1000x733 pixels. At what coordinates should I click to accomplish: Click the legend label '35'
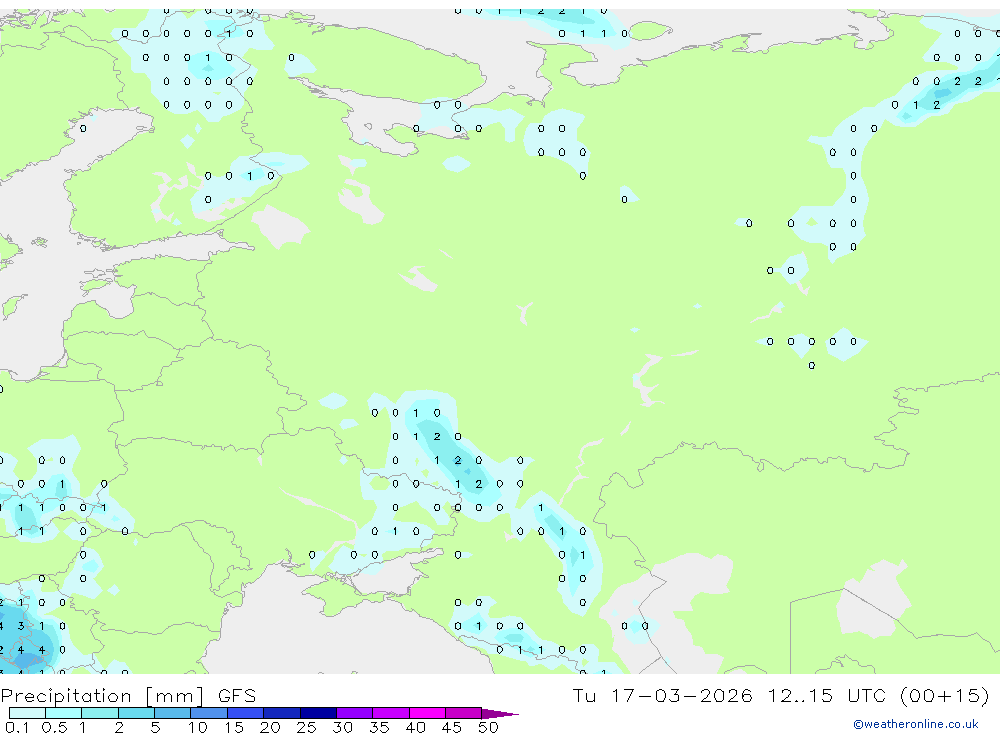coord(379,727)
